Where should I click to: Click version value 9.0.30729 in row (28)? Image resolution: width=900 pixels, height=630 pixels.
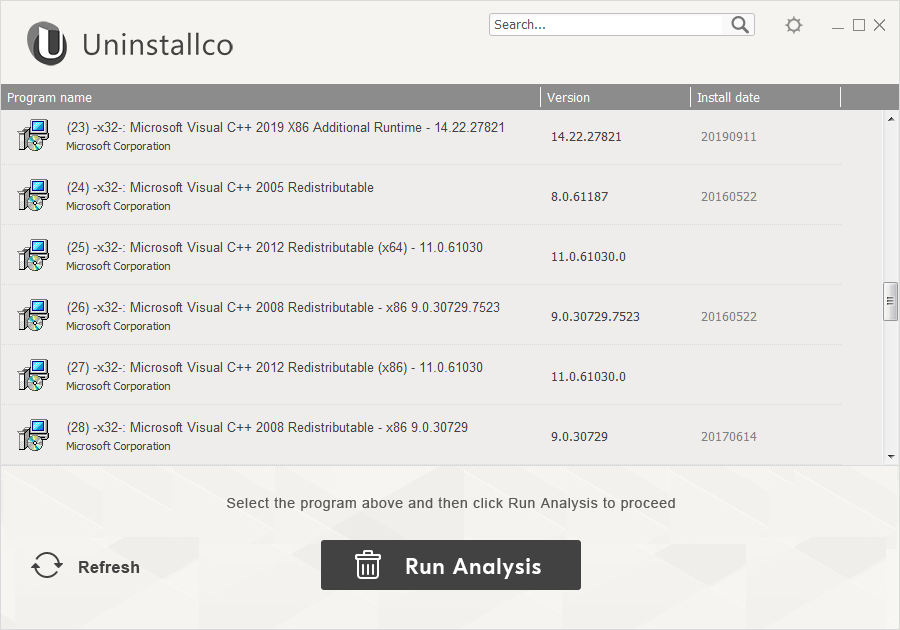coord(579,437)
